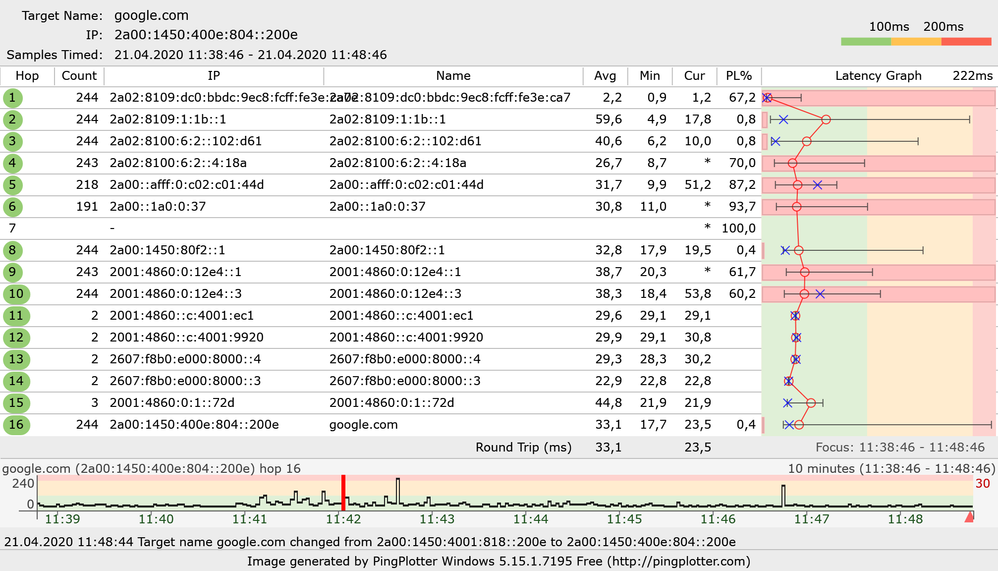The height and width of the screenshot is (571, 998).
Task: Sort by the IP column header
Action: coord(214,76)
